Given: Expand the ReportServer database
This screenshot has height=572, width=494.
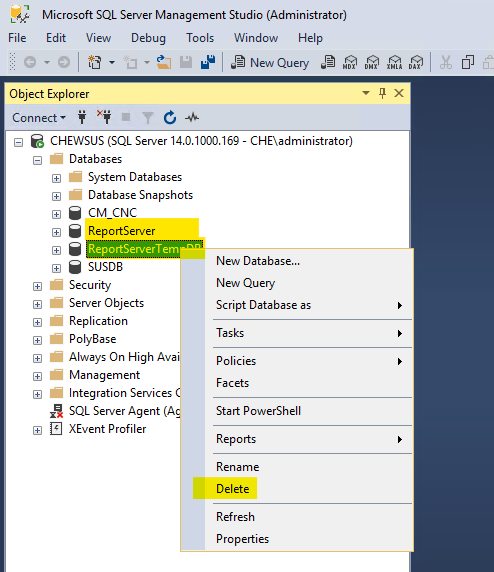Looking at the screenshot, I should point(56,232).
